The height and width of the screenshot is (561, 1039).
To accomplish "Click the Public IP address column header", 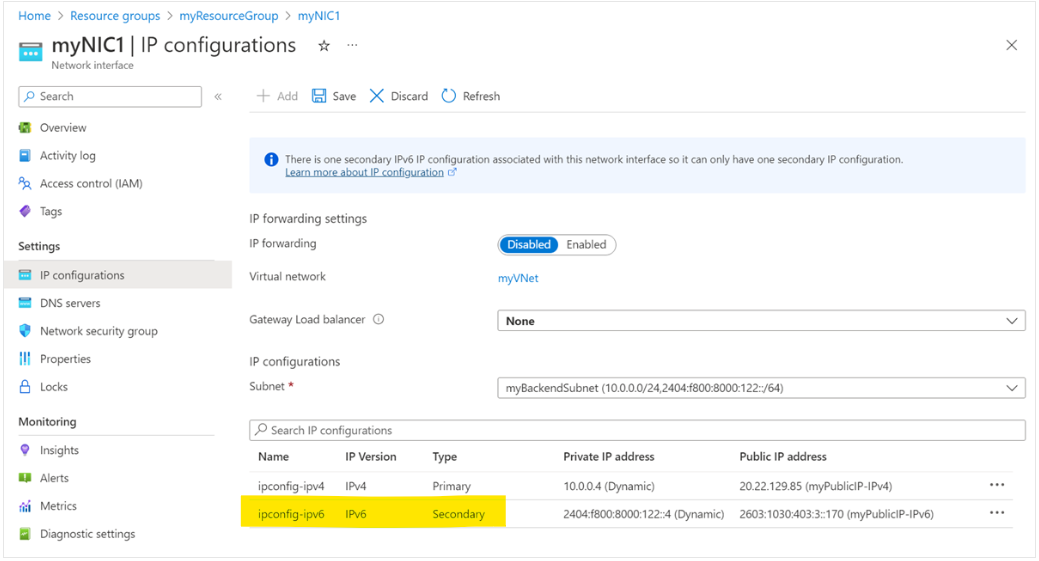I will tap(783, 457).
